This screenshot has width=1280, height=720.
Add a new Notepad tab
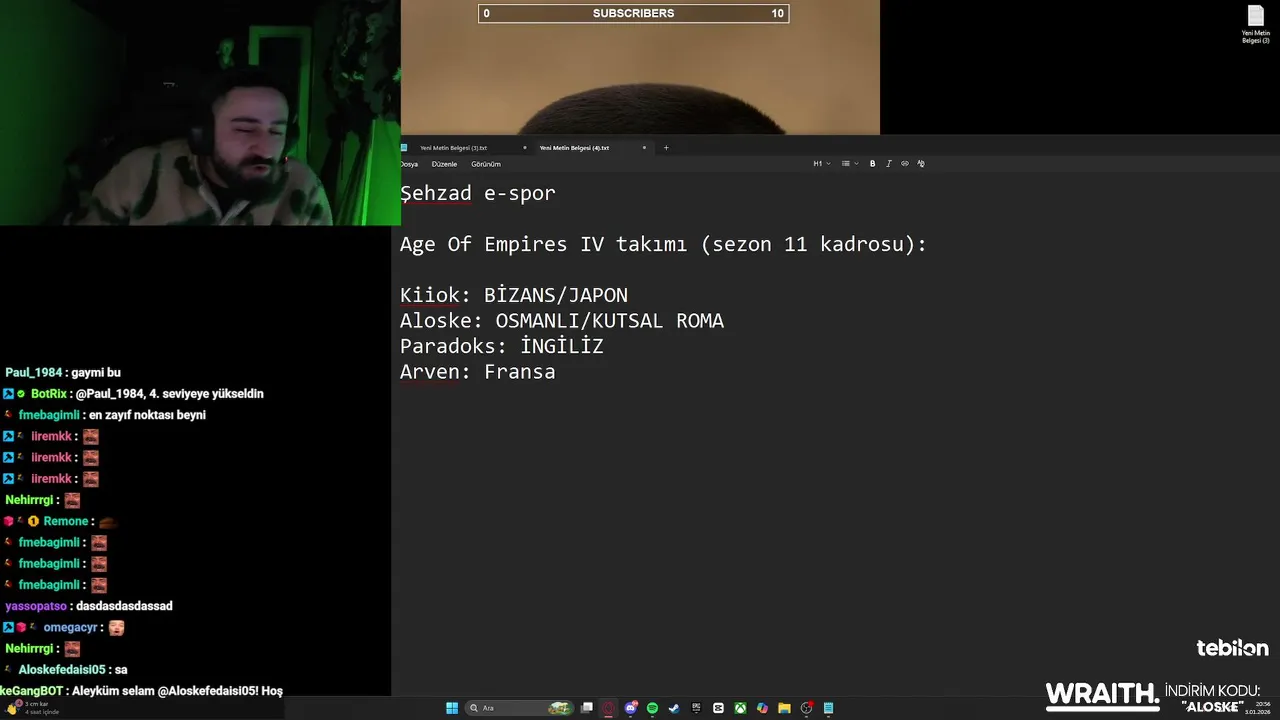click(x=666, y=148)
